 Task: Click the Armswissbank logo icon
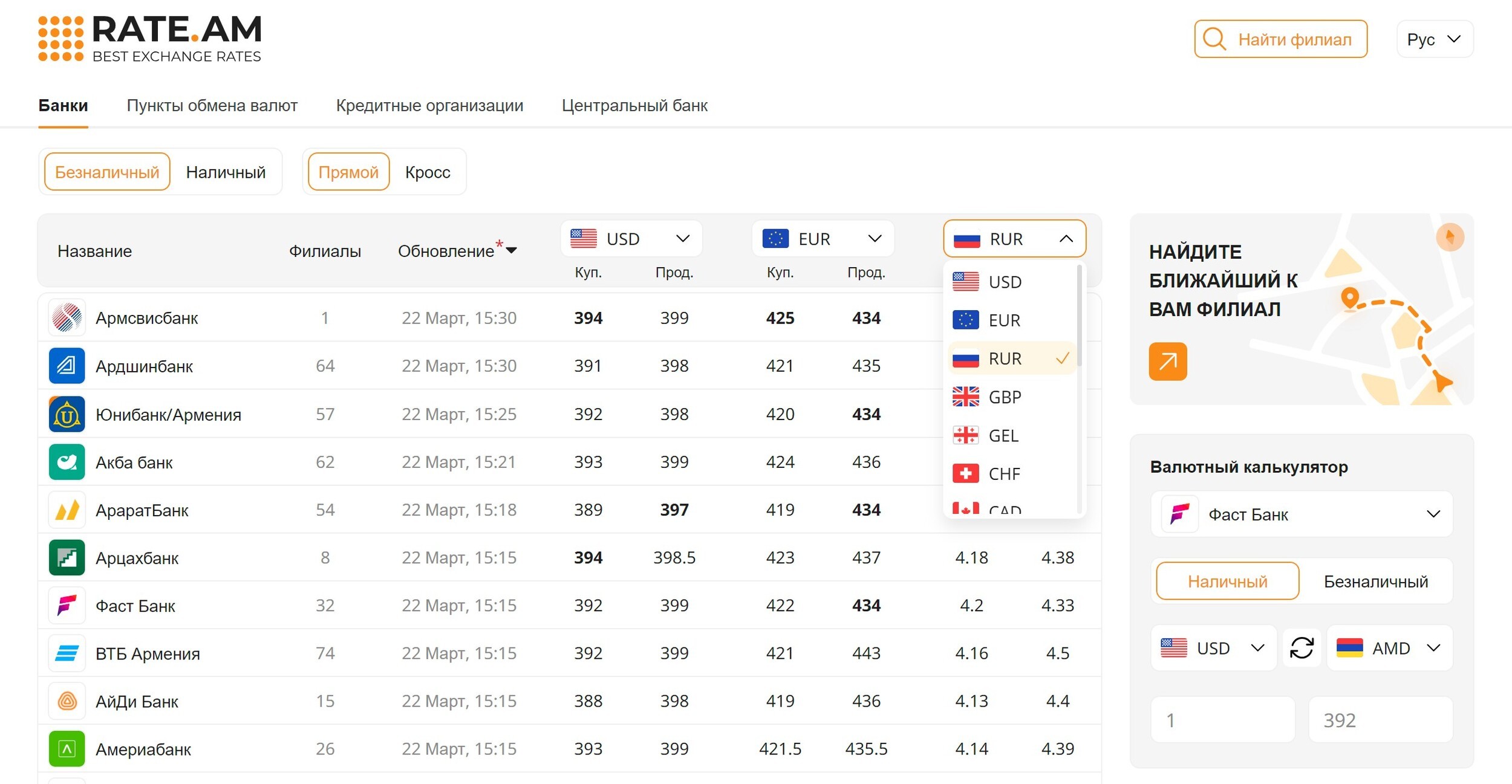tap(67, 317)
